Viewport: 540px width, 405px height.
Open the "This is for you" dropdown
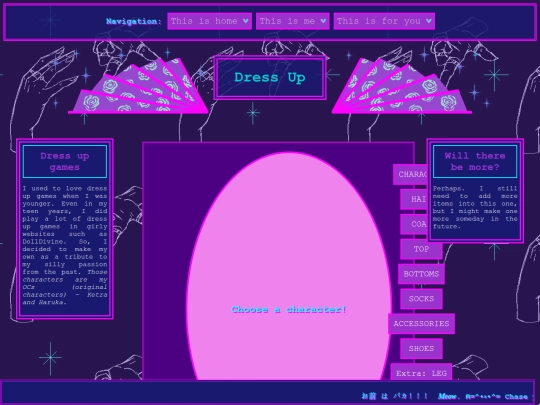(384, 21)
